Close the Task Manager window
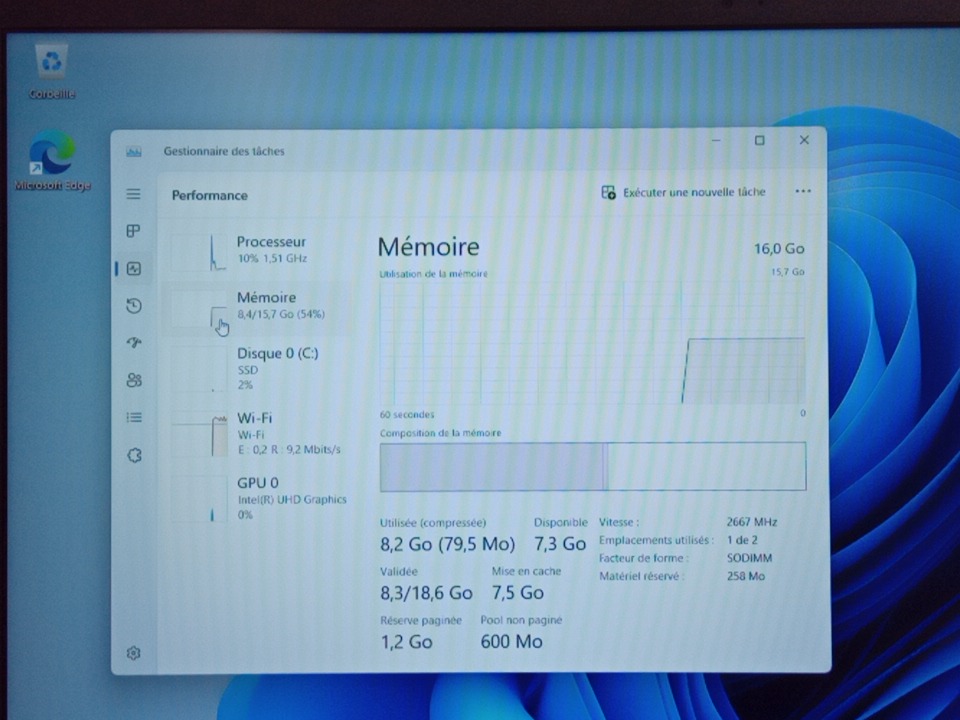The image size is (960, 720). click(804, 140)
